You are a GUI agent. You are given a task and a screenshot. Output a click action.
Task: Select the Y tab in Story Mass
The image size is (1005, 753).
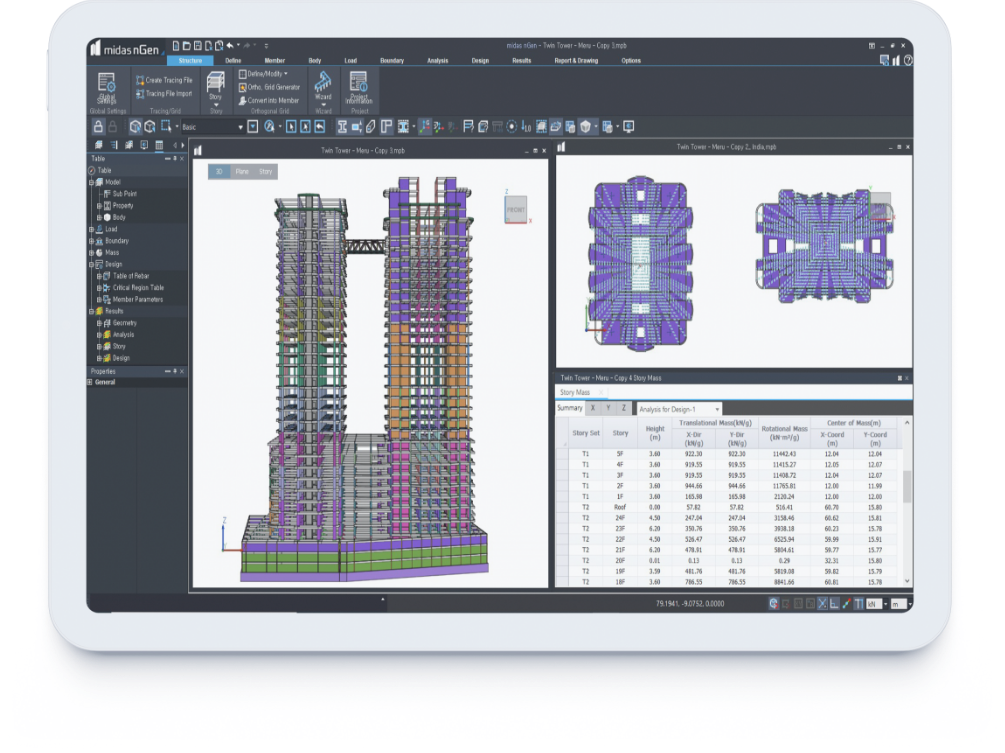click(608, 408)
